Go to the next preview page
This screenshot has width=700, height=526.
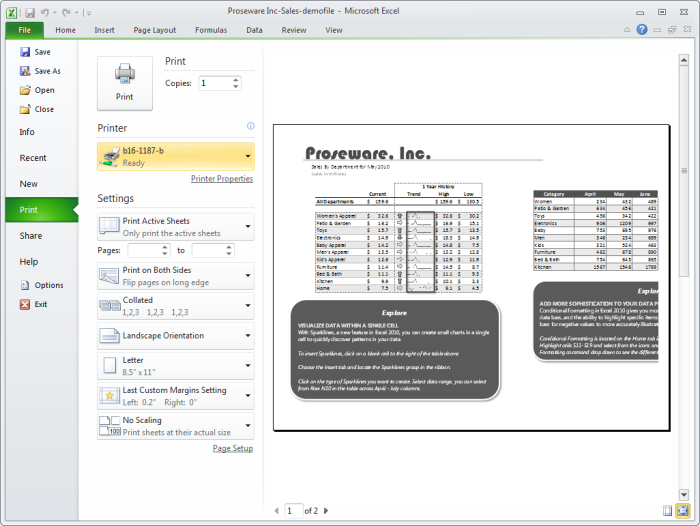coord(326,510)
